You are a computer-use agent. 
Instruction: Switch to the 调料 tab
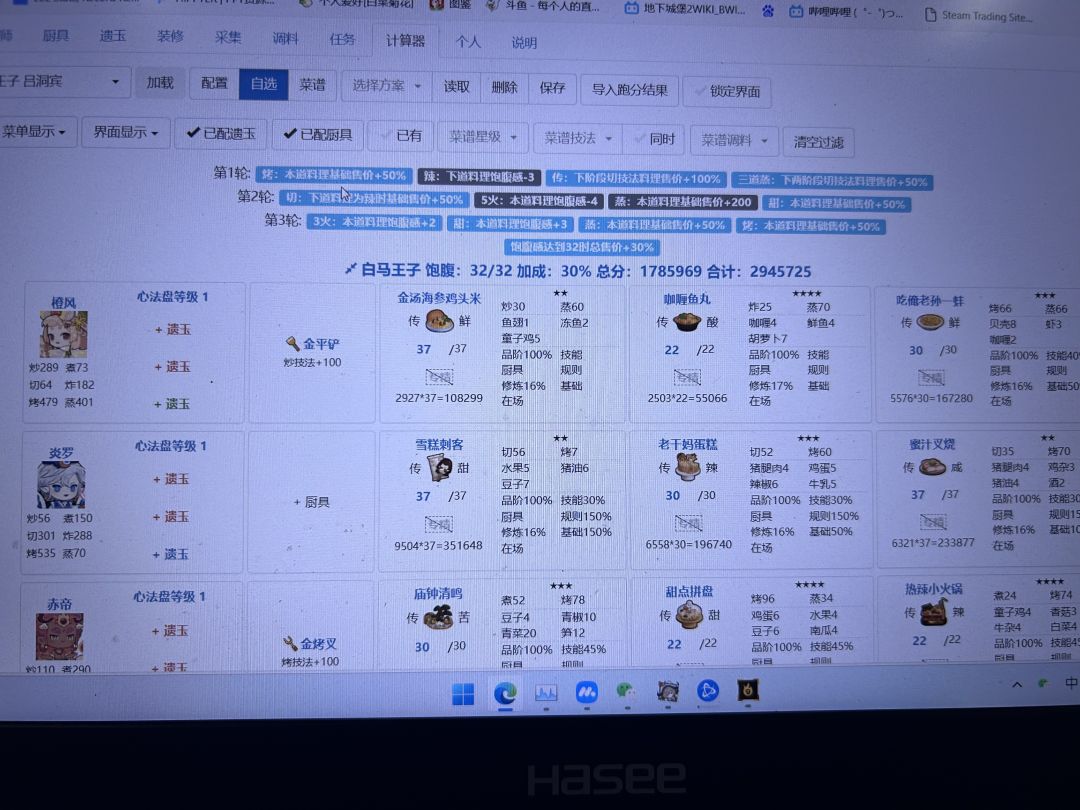tap(285, 39)
